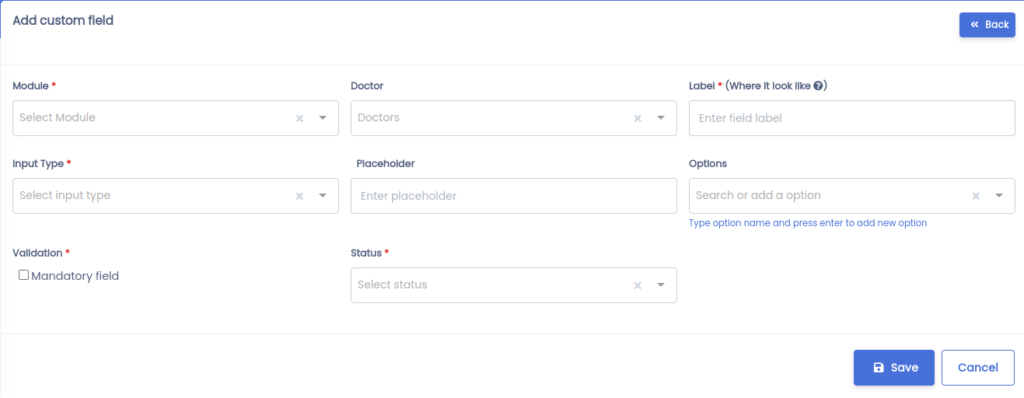The image size is (1024, 398).
Task: Expand the Module dropdown arrow
Action: [x=323, y=118]
